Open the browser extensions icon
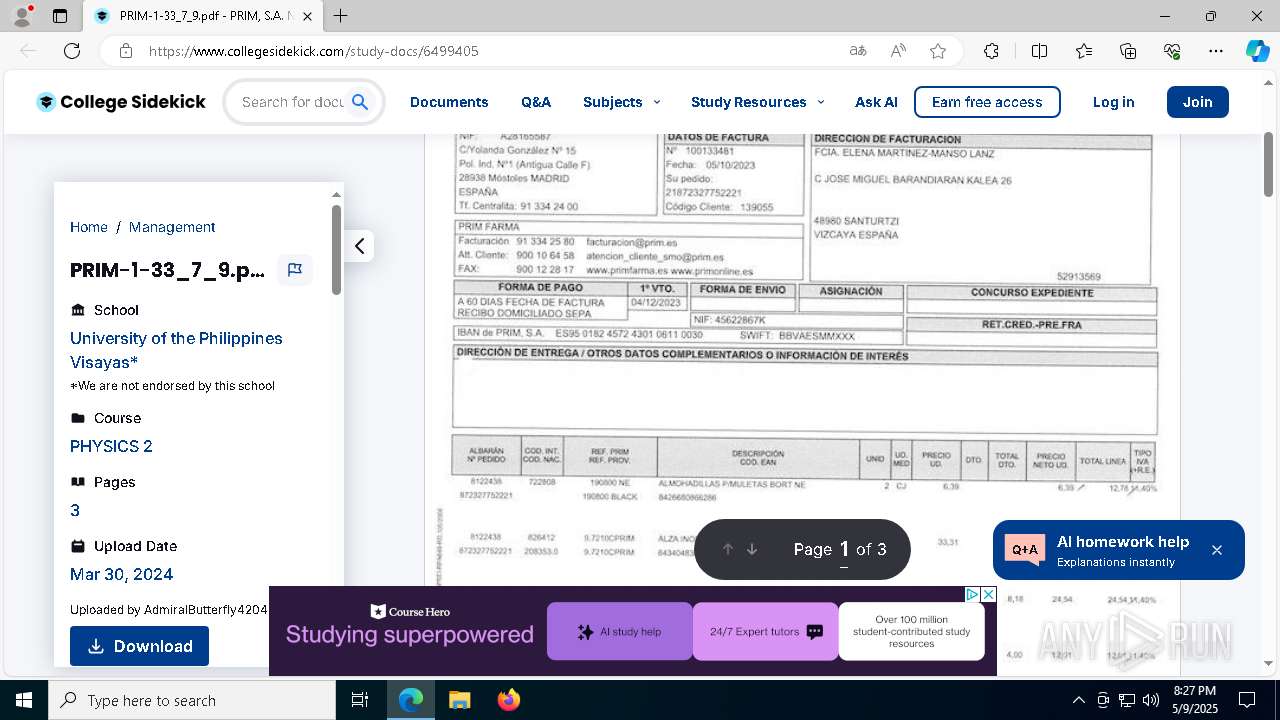Viewport: 1280px width, 720px height. 991,51
